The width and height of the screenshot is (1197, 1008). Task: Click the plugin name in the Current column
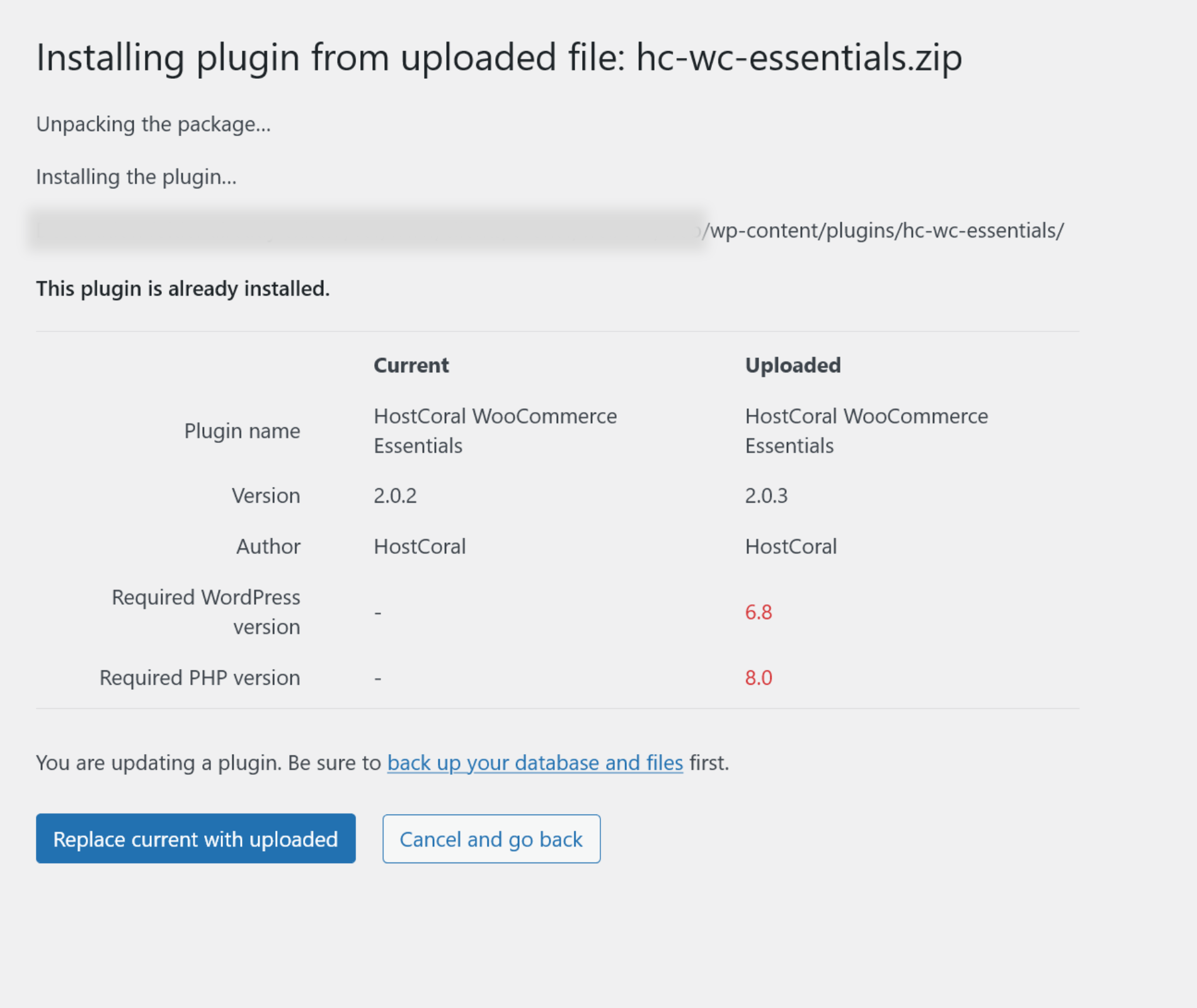(495, 431)
